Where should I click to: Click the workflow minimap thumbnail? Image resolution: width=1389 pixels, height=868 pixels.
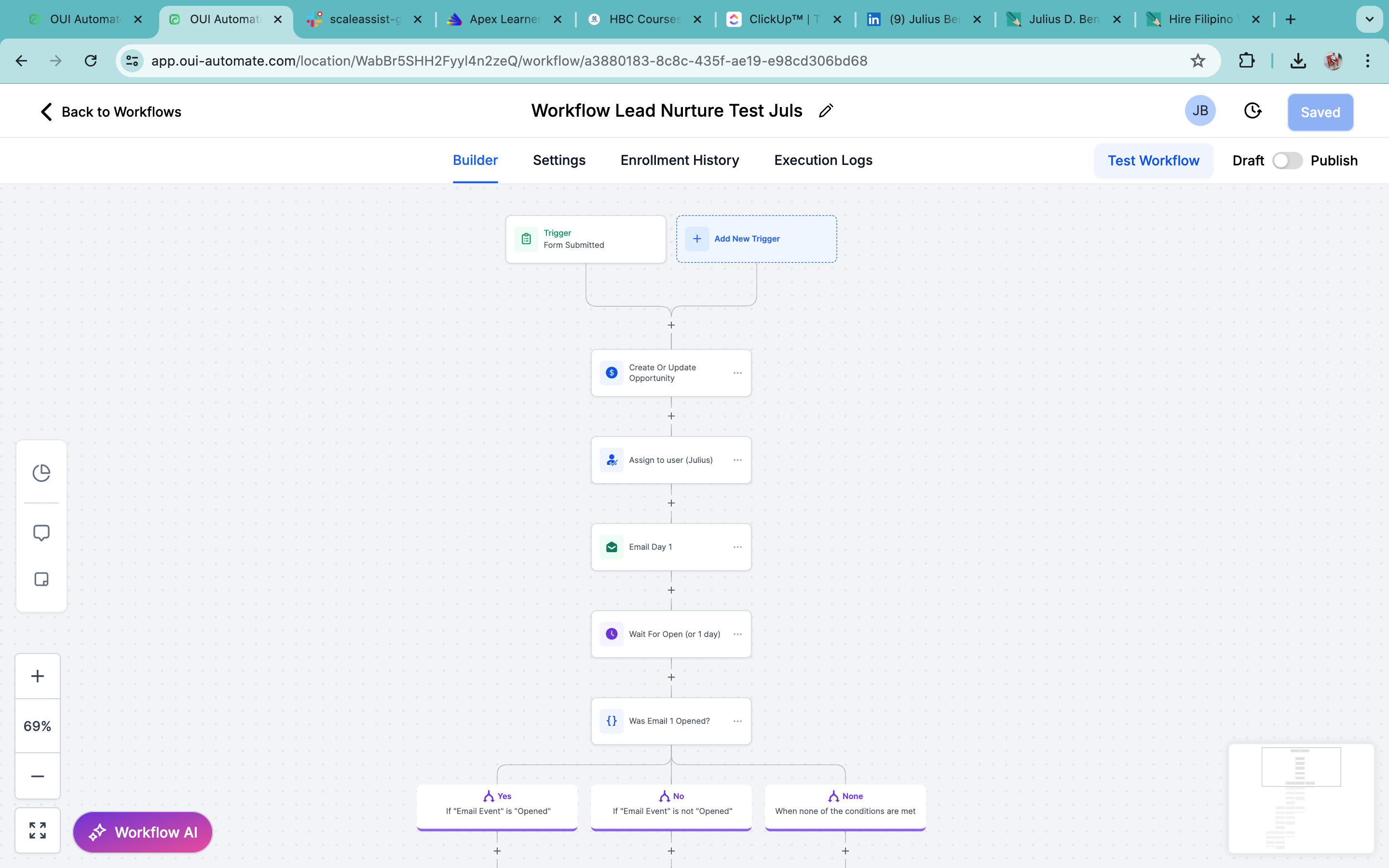point(1301,798)
